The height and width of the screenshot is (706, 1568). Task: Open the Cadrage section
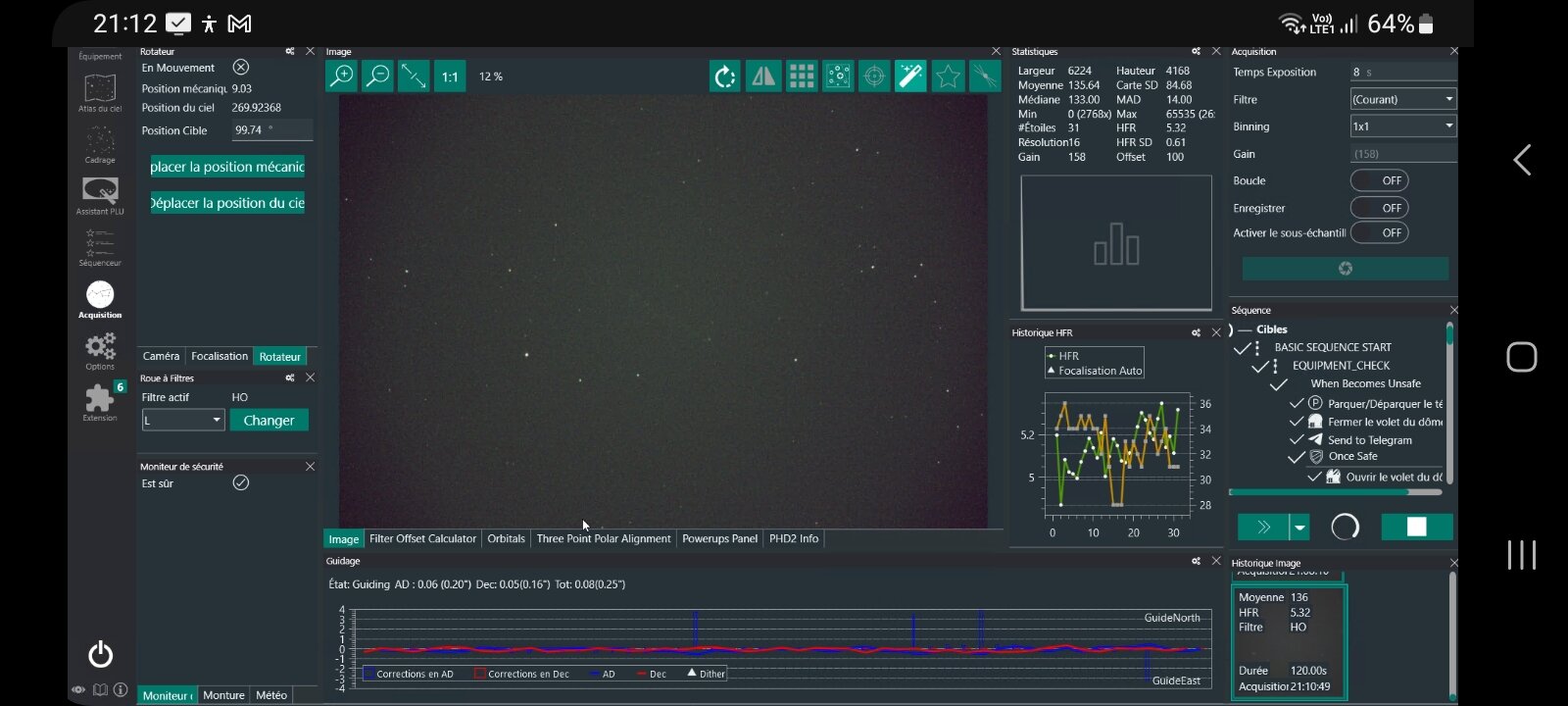click(100, 144)
